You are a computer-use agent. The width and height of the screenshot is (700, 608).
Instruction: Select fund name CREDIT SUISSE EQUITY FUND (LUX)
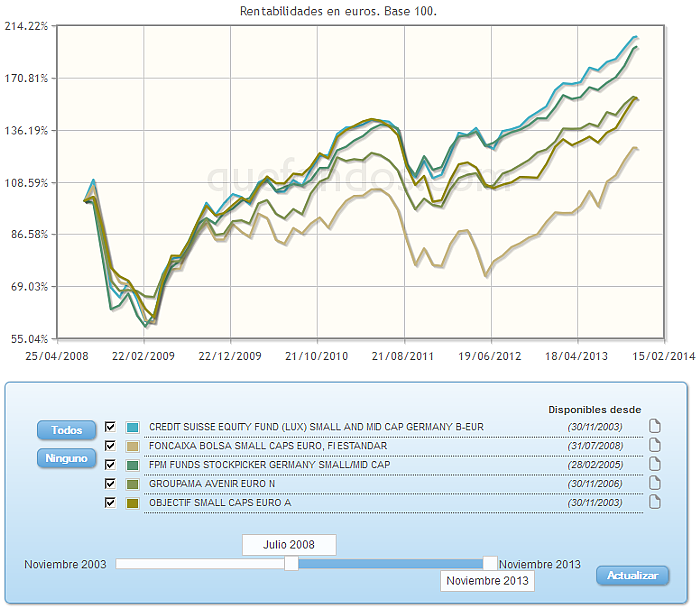pos(317,427)
